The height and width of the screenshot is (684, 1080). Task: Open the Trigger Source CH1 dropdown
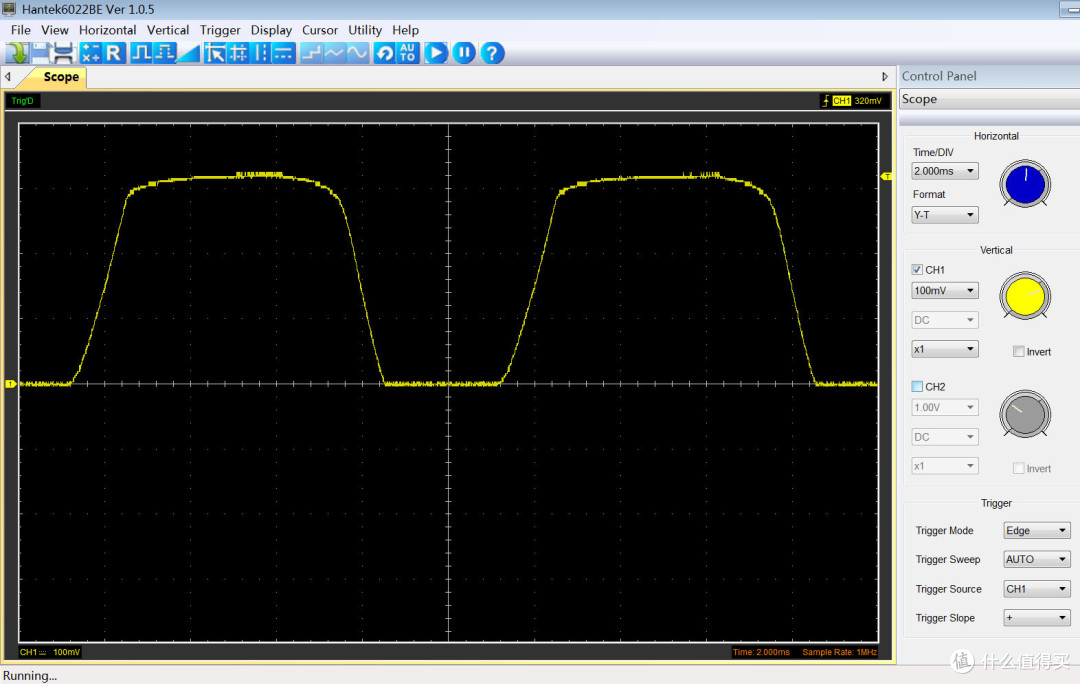coord(1037,589)
